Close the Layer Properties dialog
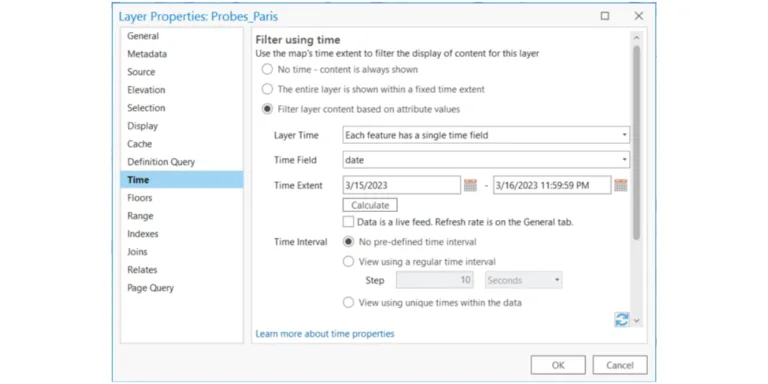This screenshot has height=384, width=768. tap(639, 16)
